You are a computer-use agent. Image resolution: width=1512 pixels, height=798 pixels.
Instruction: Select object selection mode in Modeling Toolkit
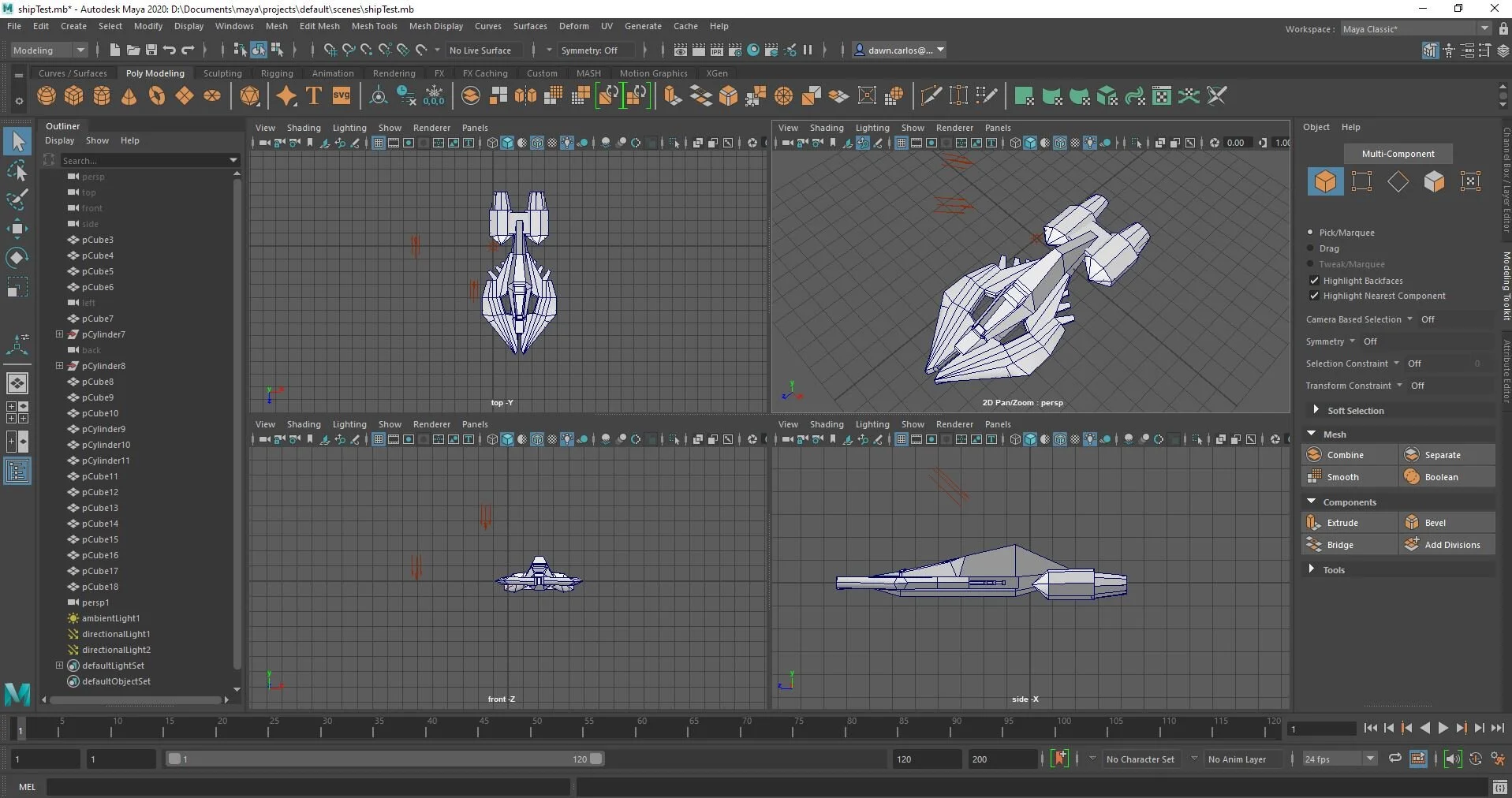(1325, 181)
